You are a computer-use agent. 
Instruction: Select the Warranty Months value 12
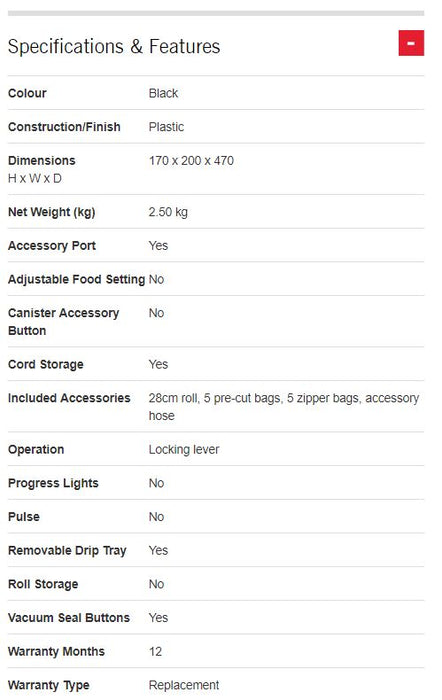coord(155,651)
